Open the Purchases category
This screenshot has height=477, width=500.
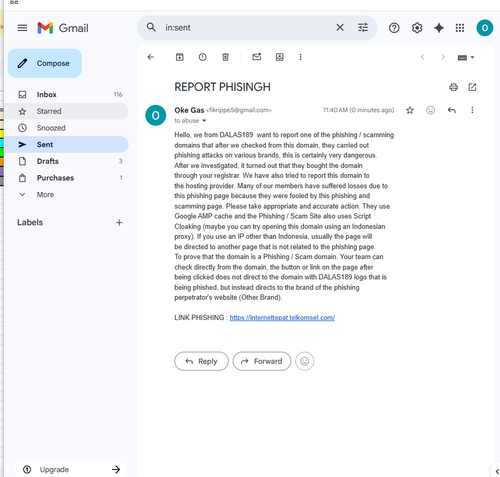[x=67, y=178]
